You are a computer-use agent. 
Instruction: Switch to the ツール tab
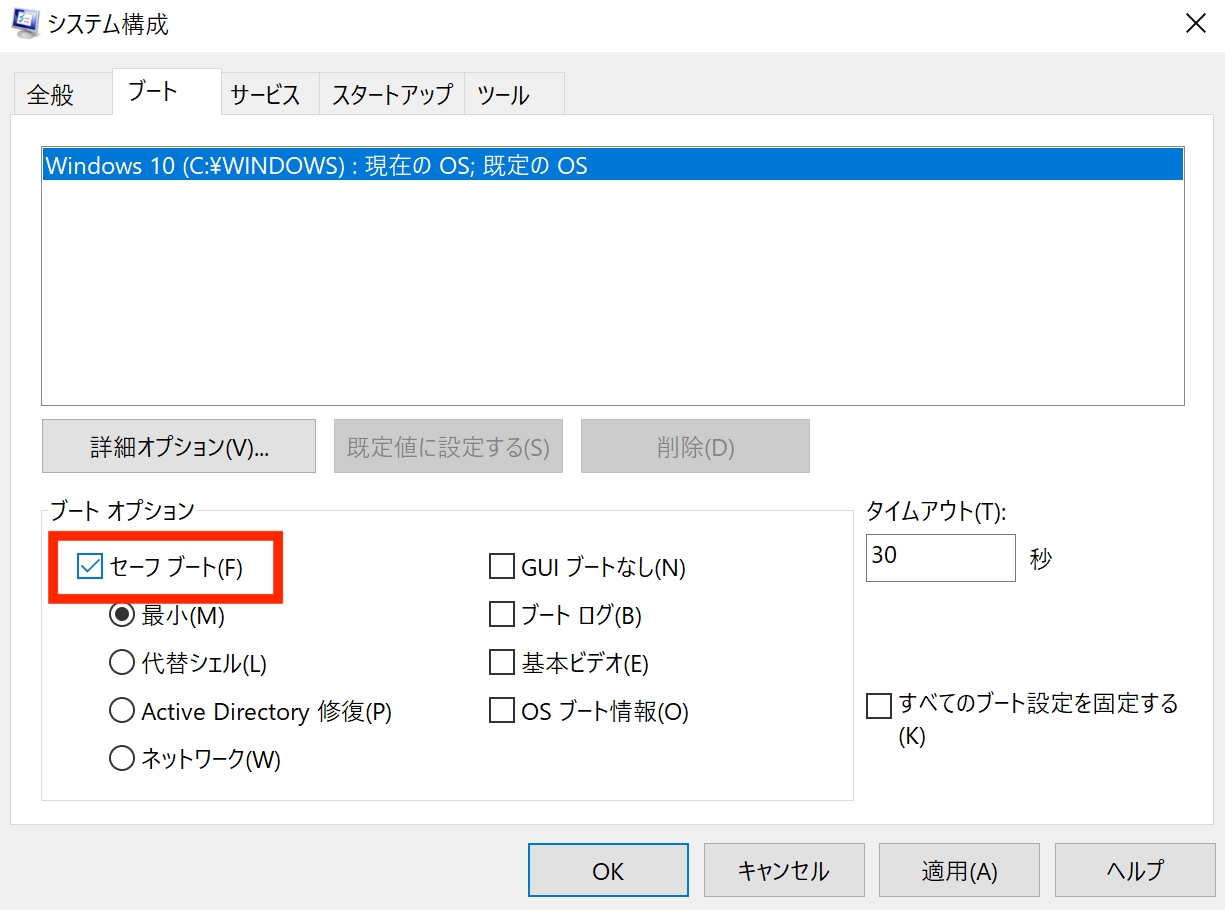[x=515, y=95]
